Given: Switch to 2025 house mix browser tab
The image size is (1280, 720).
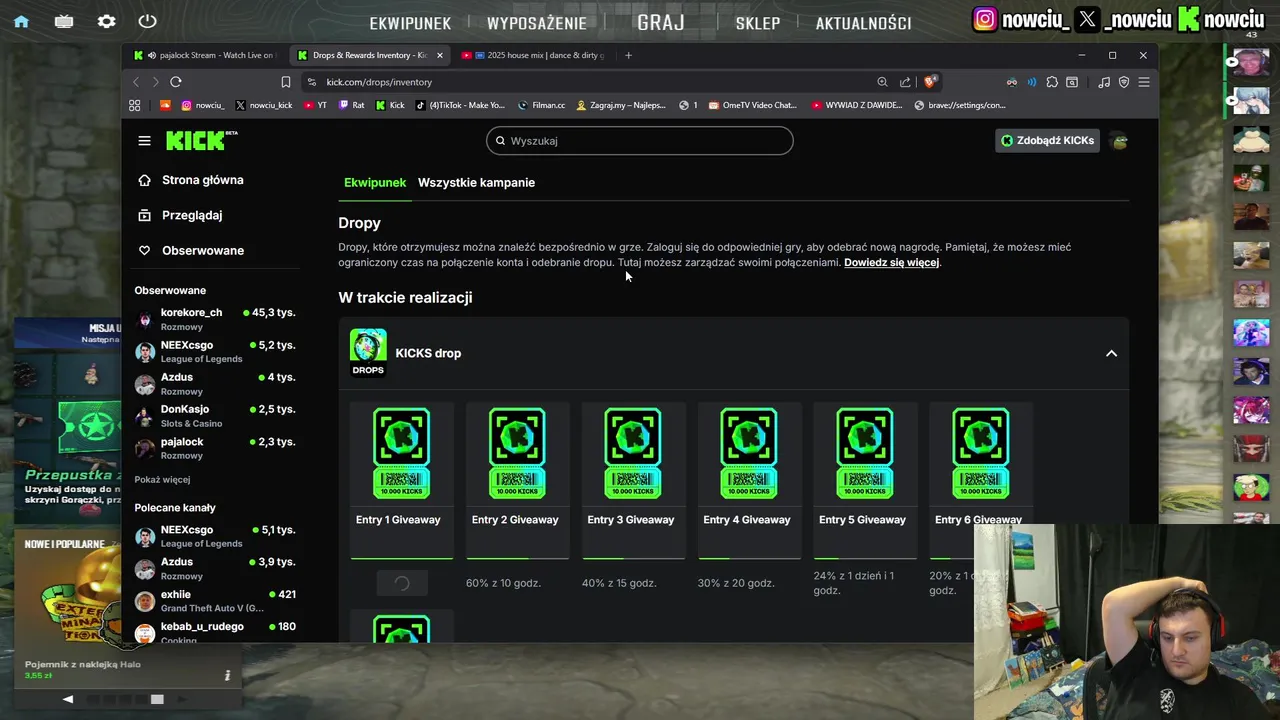Looking at the screenshot, I should tap(535, 55).
